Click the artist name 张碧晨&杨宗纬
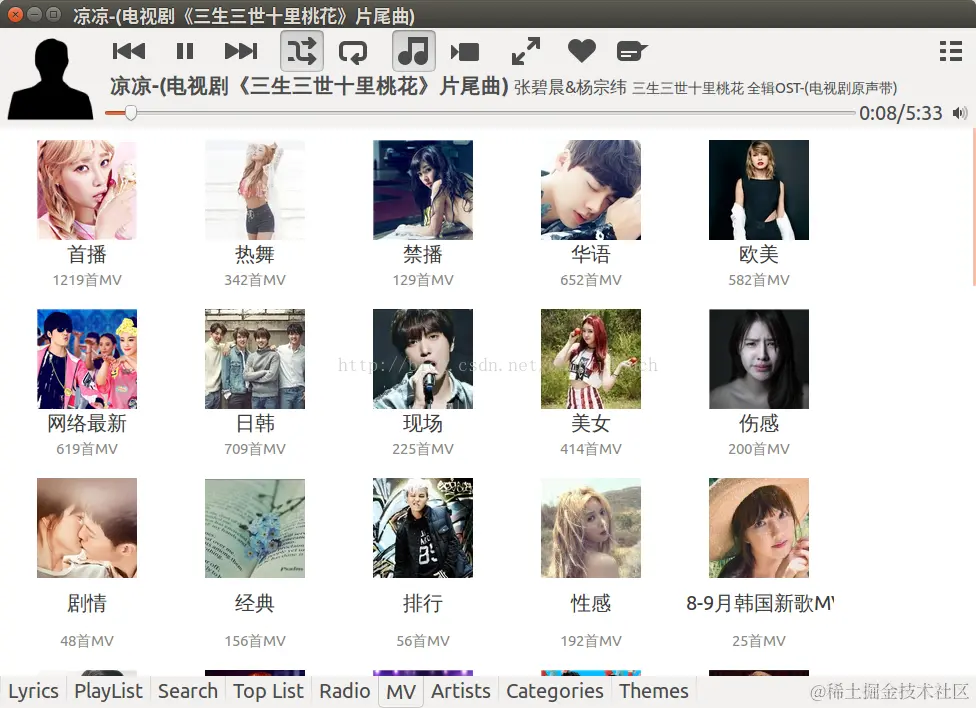This screenshot has width=976, height=708. click(570, 88)
